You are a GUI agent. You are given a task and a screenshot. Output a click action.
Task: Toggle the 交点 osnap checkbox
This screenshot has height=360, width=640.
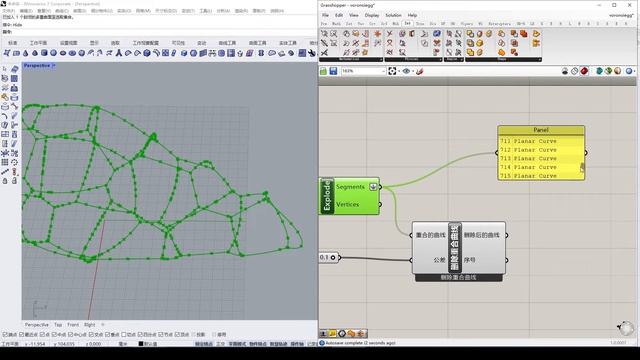[91, 335]
